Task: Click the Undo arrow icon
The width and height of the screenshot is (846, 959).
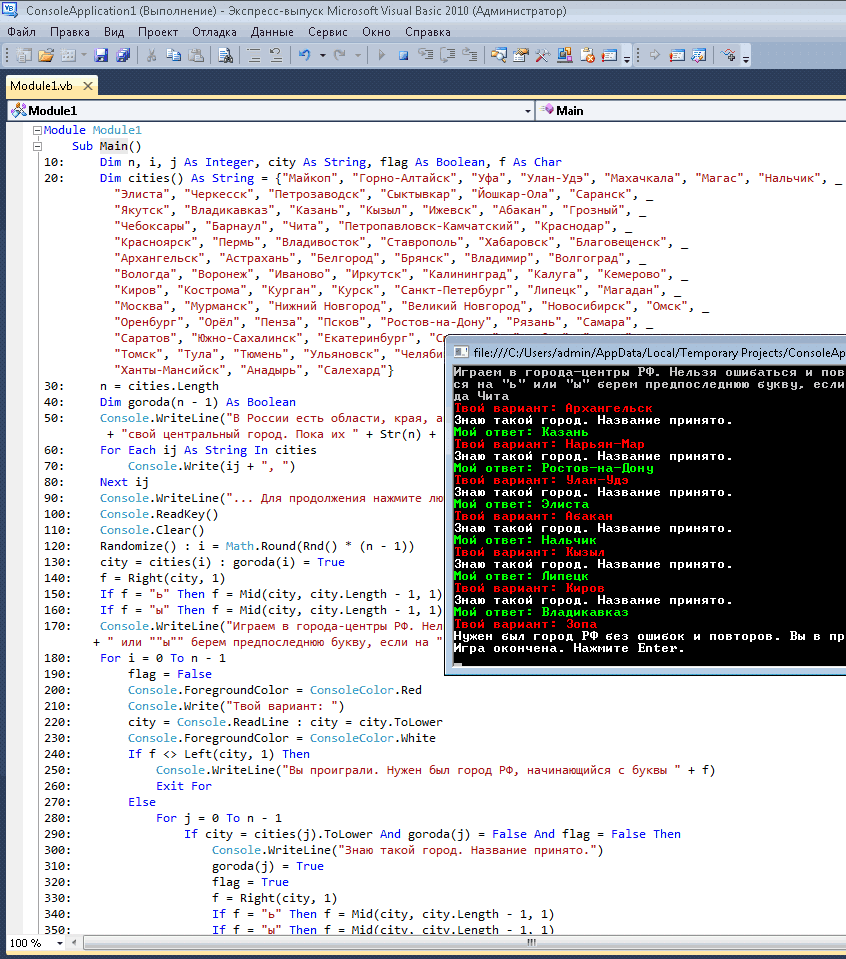Action: (305, 56)
